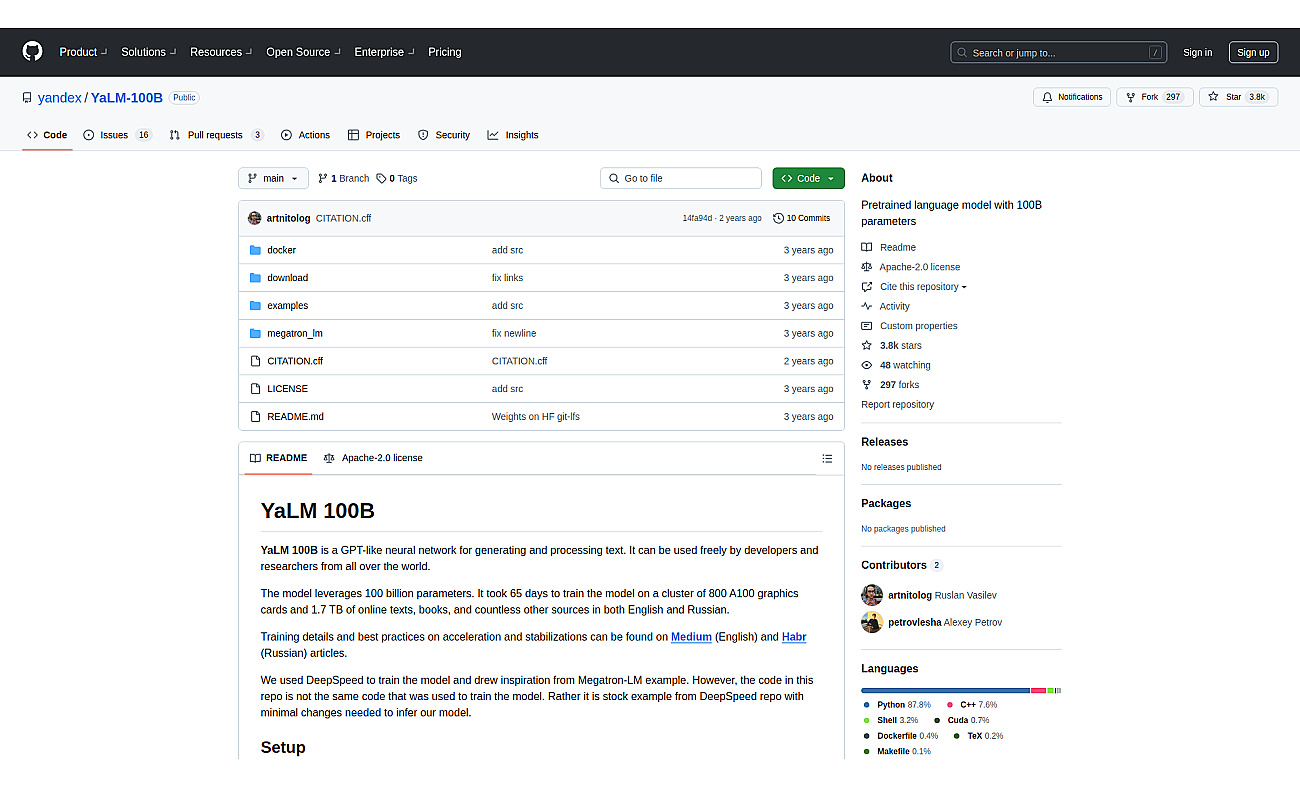Expand Cite this repository dropdown
Screen dimensions: 1300x788
pos(923,287)
